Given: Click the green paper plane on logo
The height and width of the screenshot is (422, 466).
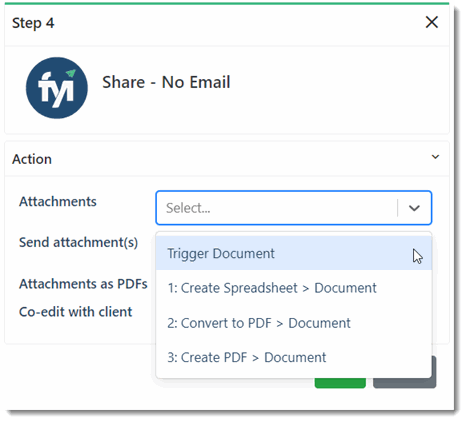Looking at the screenshot, I should pos(71,73).
